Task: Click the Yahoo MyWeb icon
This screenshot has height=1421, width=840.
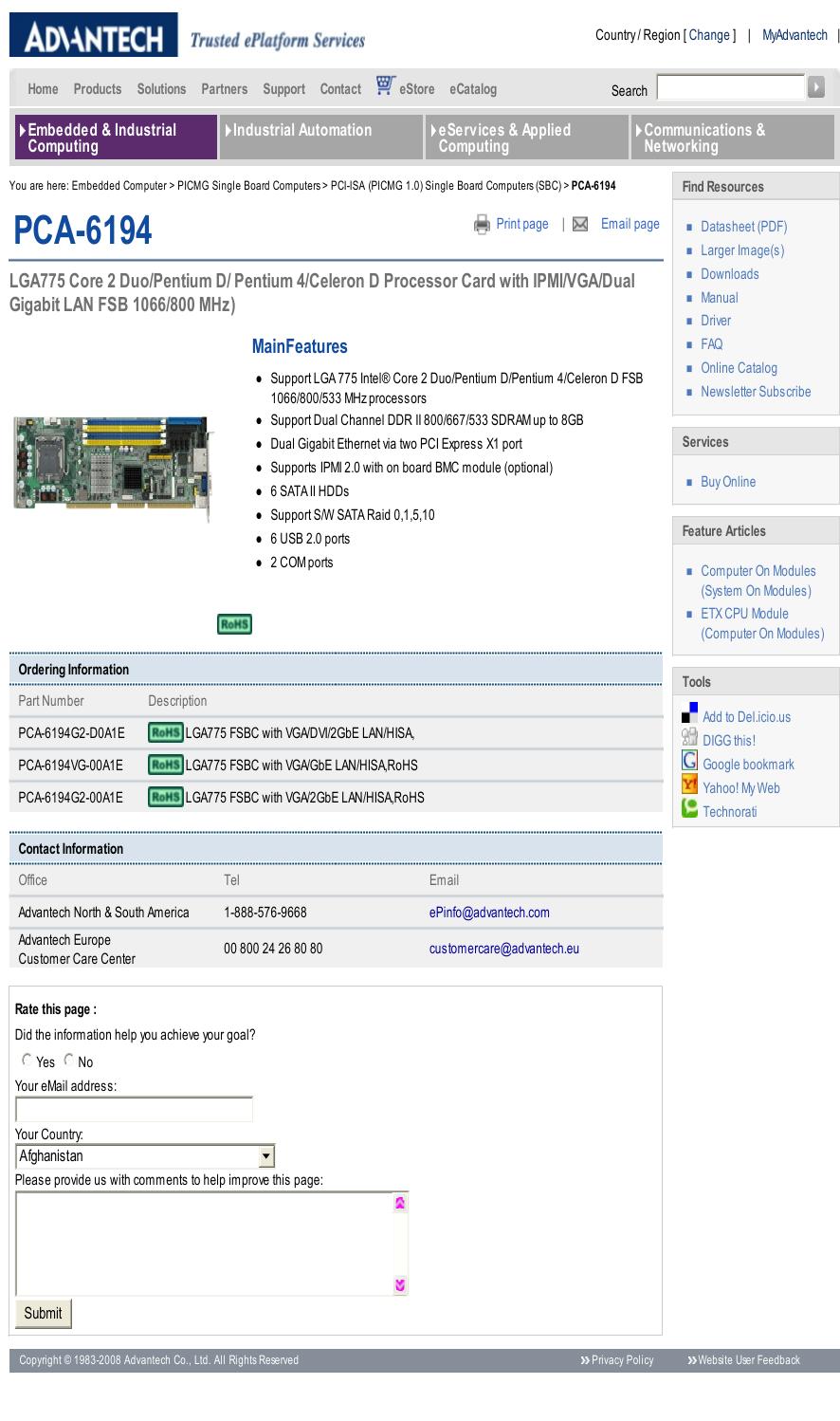Action: click(689, 785)
